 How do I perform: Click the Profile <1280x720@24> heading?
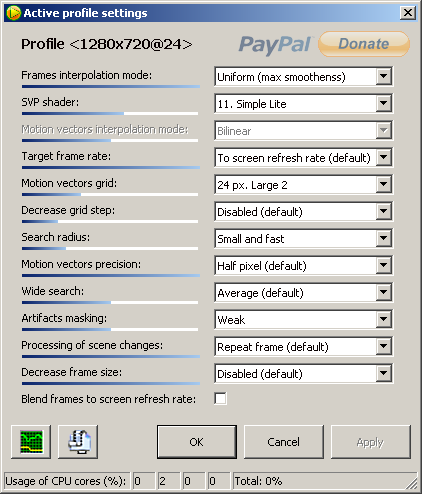pos(107,44)
